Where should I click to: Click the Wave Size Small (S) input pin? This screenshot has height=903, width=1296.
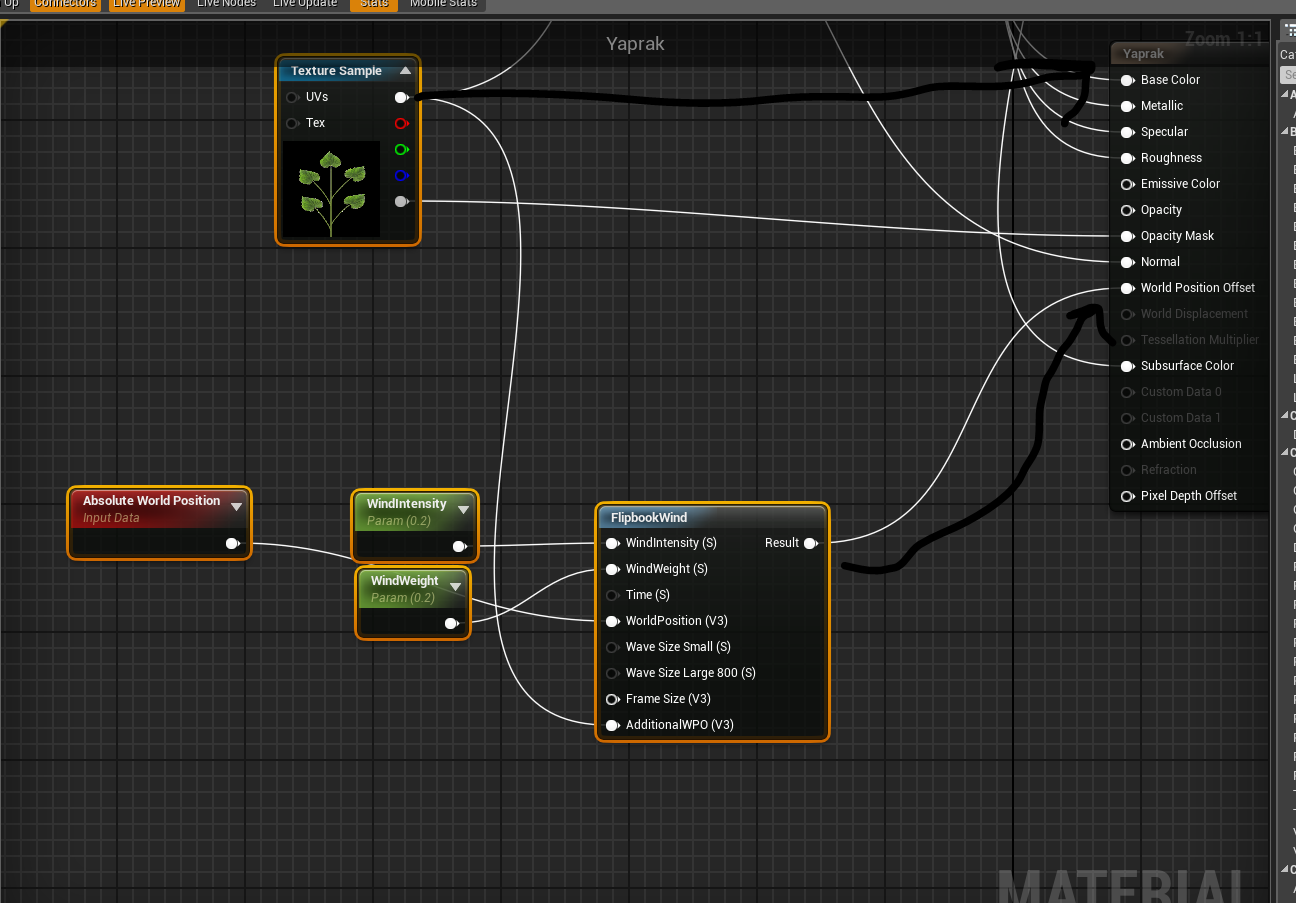(x=612, y=647)
